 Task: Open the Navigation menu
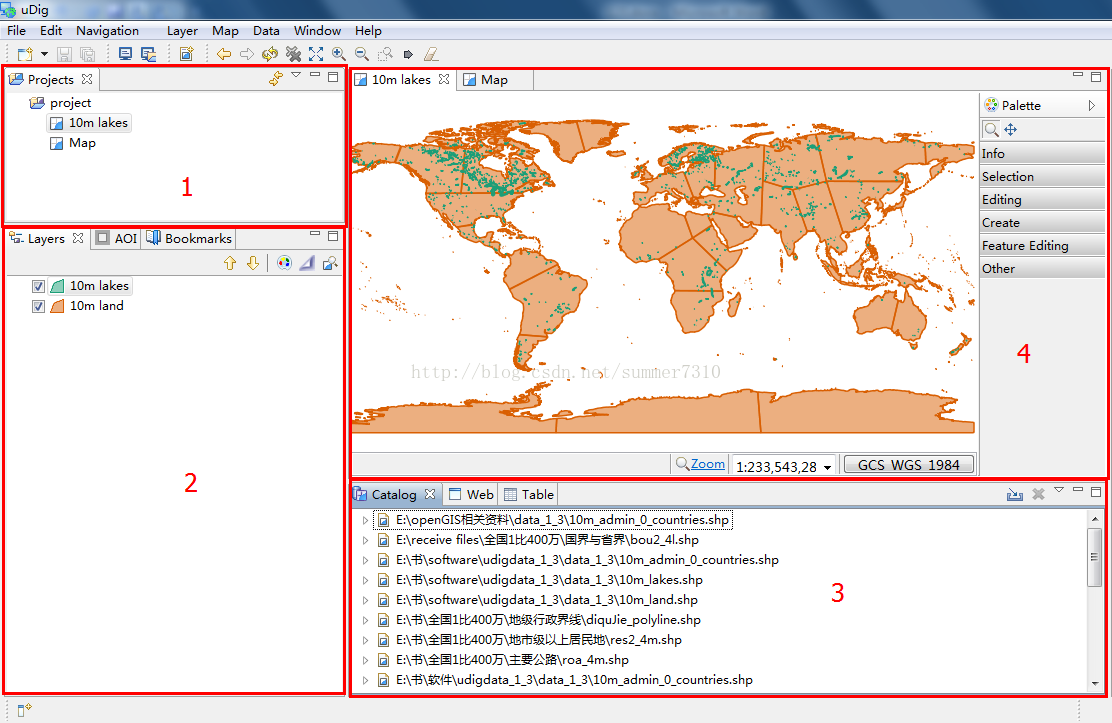(107, 31)
